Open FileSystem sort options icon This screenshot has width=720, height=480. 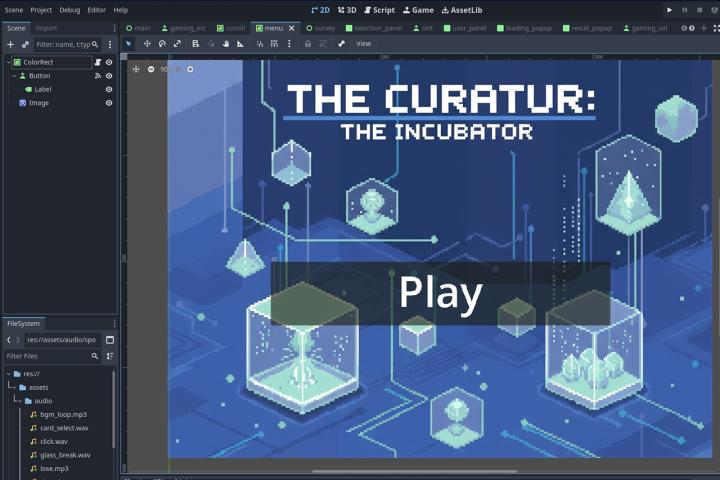(x=110, y=356)
